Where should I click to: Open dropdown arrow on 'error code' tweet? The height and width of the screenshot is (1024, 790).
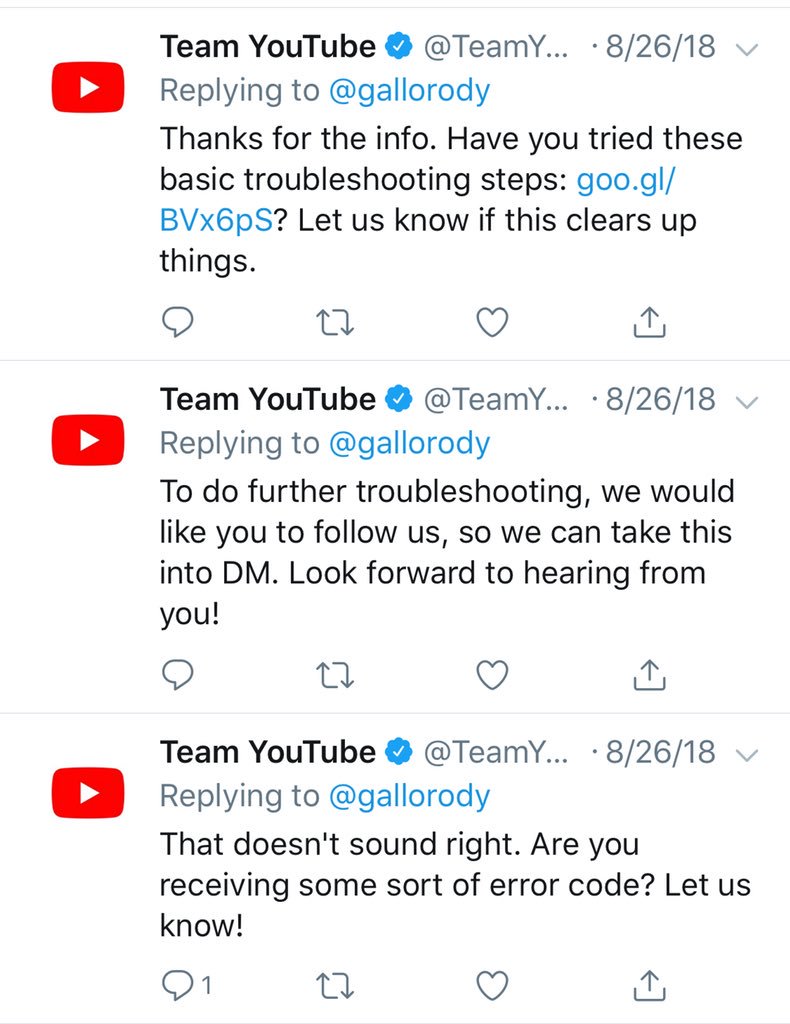click(746, 756)
